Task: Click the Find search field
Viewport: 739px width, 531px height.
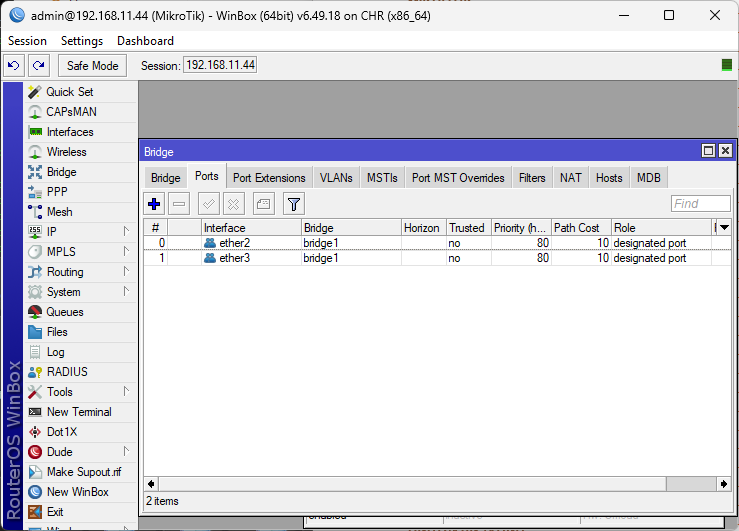Action: 700,204
